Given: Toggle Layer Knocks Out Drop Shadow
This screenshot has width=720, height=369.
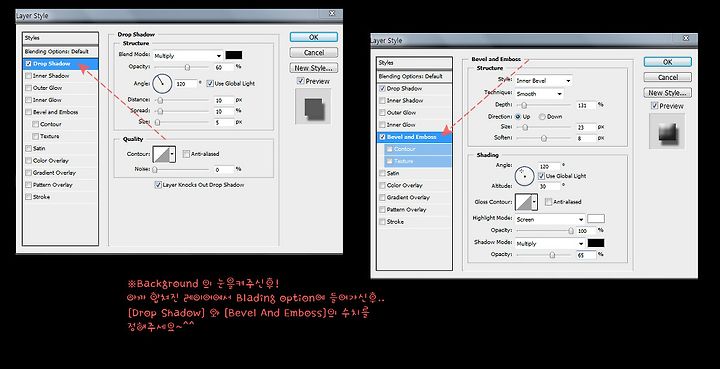Looking at the screenshot, I should [x=158, y=185].
